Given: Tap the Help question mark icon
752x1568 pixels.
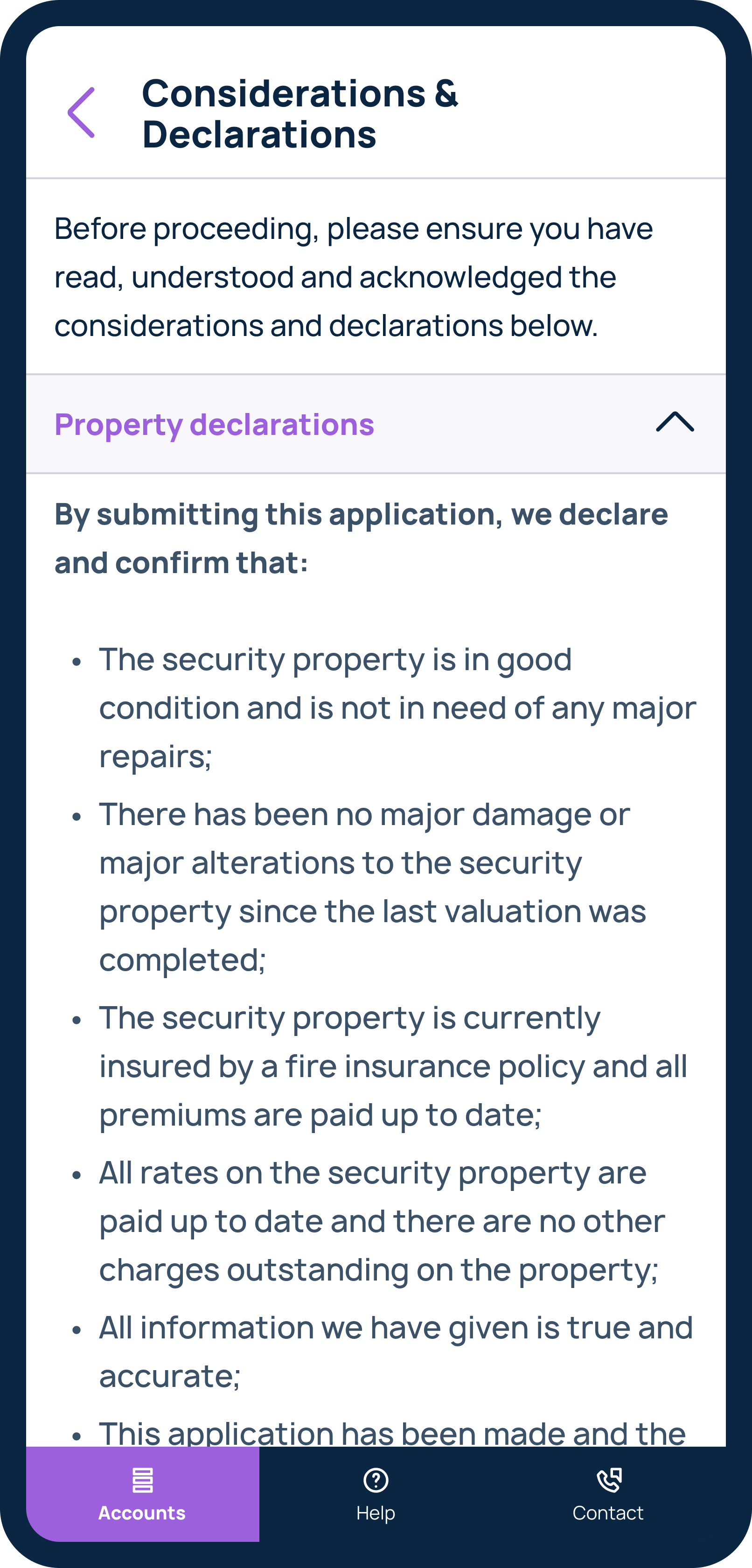Looking at the screenshot, I should [x=376, y=1480].
